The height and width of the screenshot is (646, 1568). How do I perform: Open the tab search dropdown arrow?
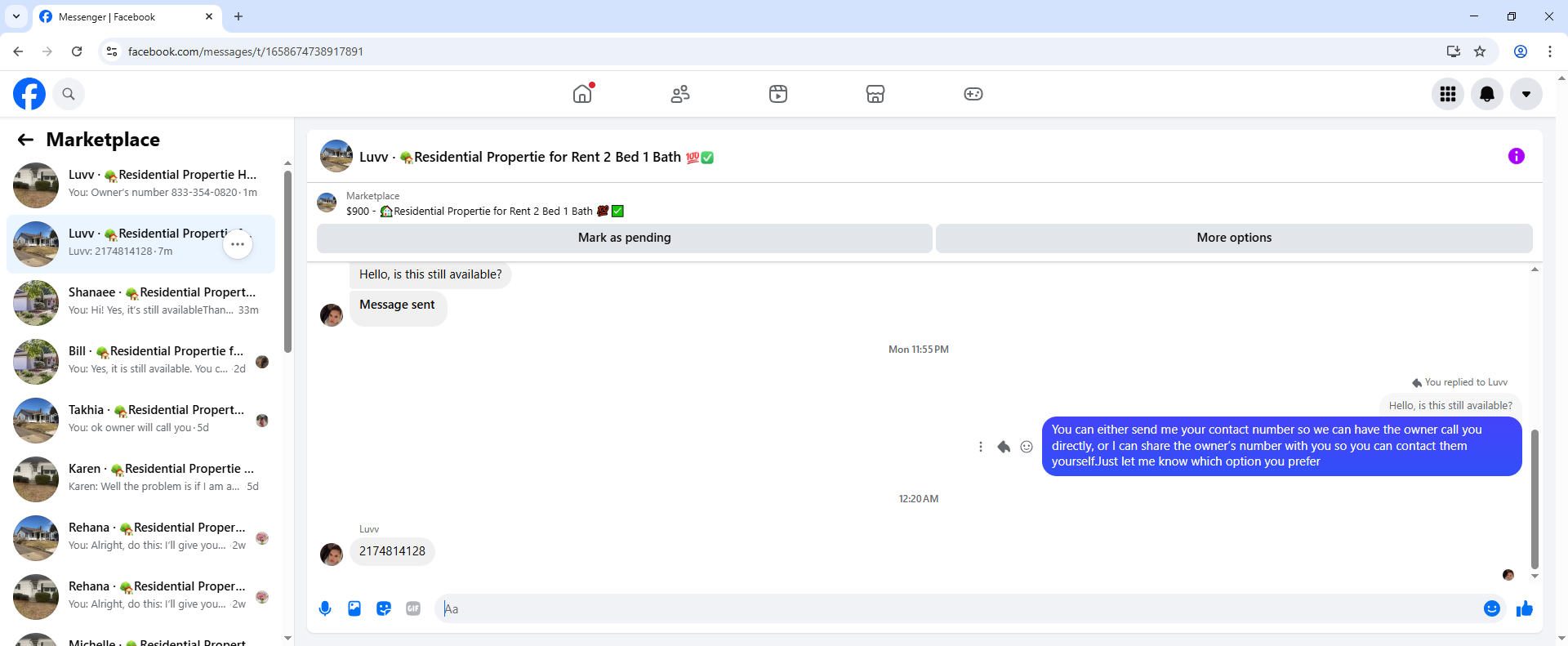pyautogui.click(x=16, y=16)
